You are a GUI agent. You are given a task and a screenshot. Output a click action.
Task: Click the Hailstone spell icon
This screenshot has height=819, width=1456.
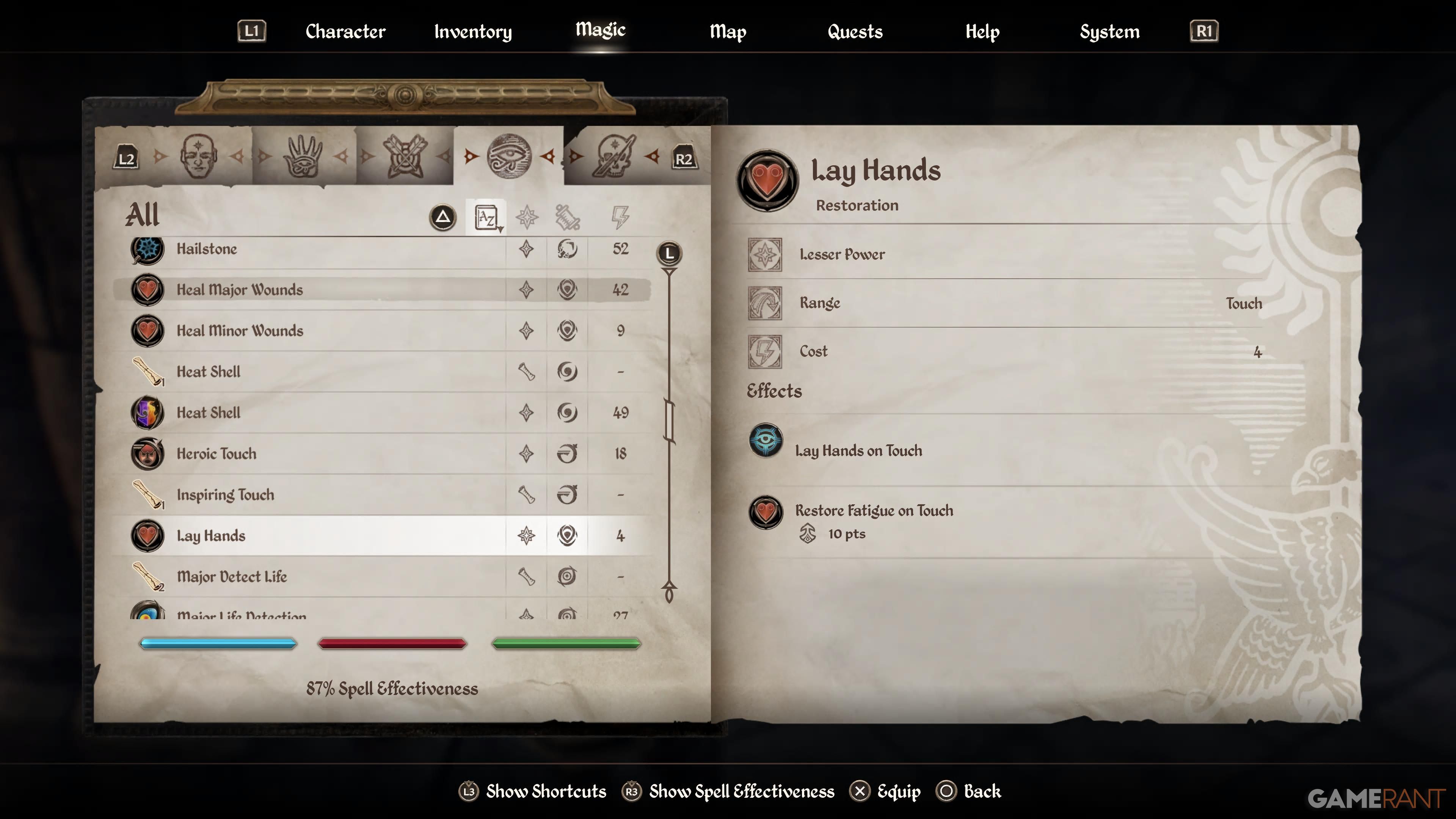pos(147,249)
